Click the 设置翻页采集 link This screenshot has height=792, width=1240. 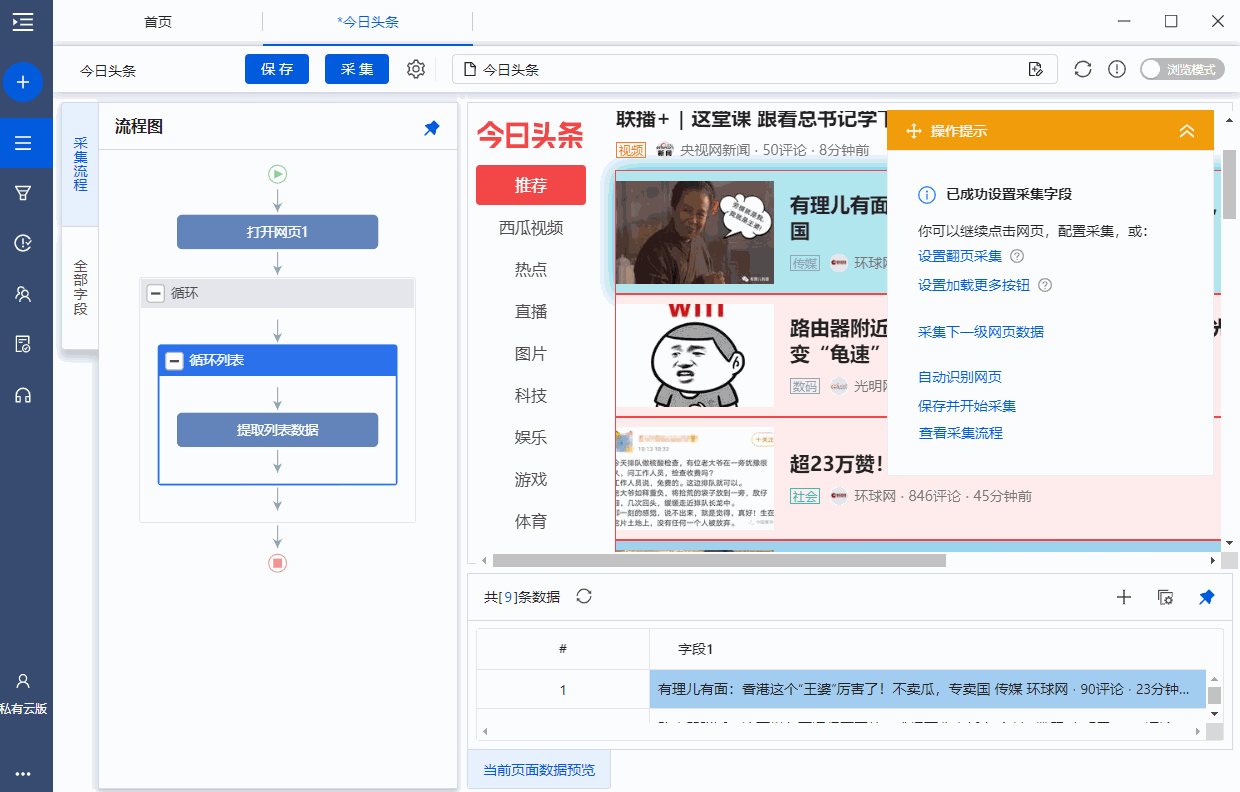(x=960, y=257)
